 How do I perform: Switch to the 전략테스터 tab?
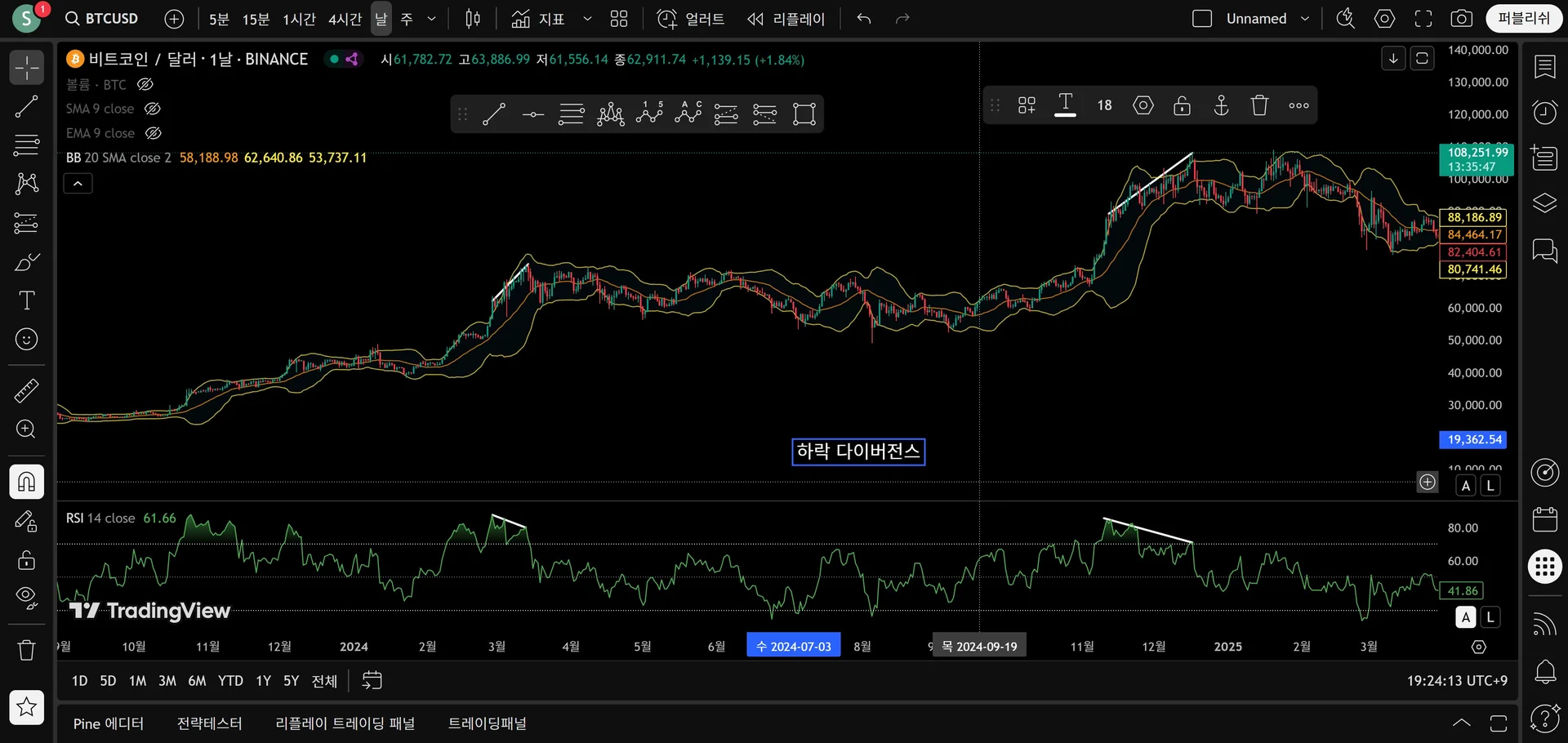click(209, 723)
